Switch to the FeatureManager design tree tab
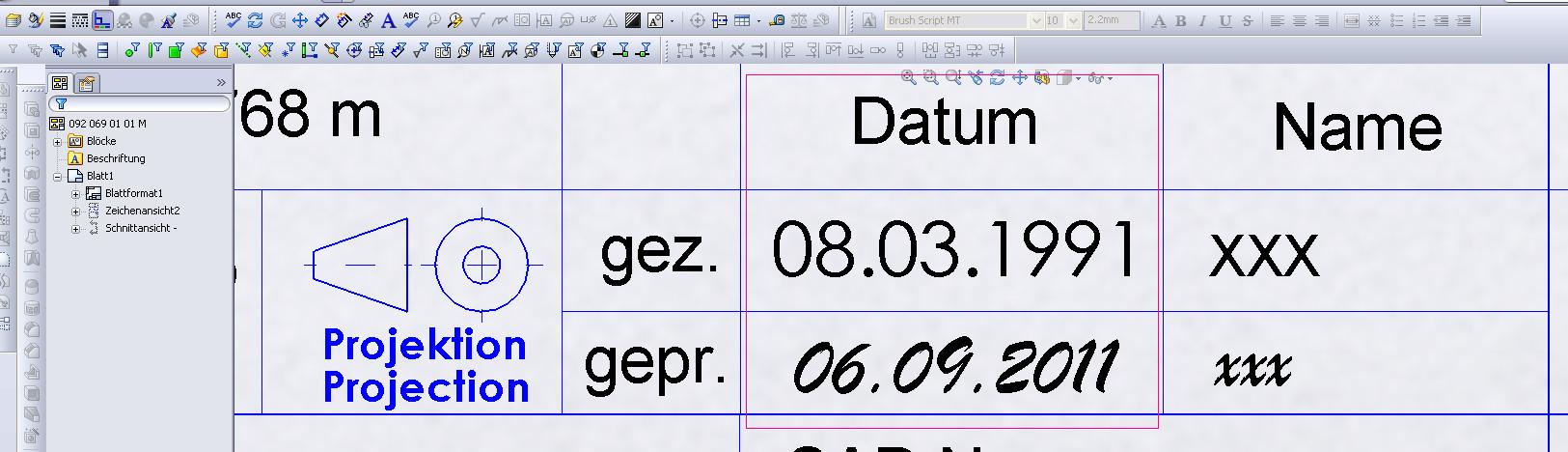This screenshot has width=1568, height=452. [60, 83]
